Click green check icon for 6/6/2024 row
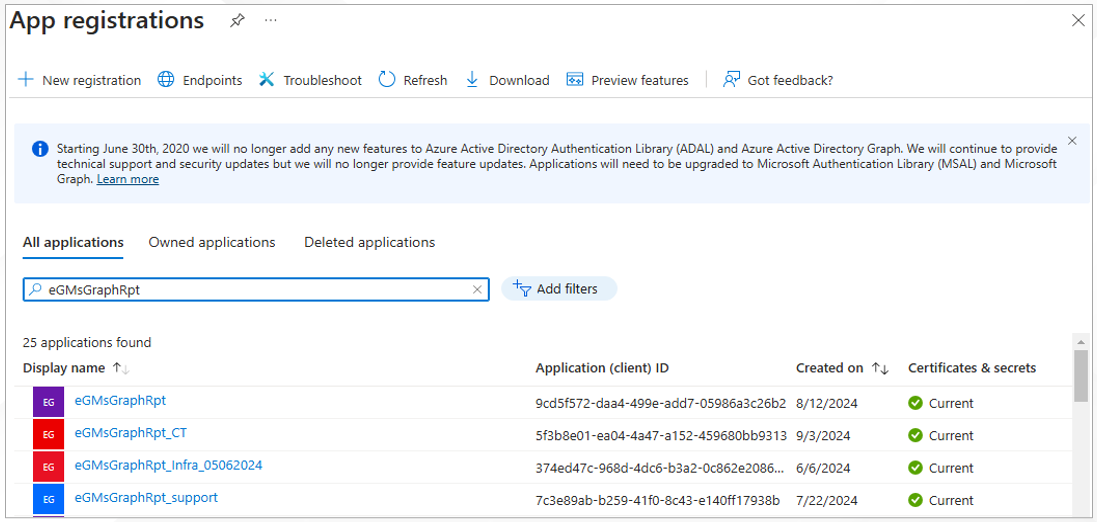Screen dimensions: 1097x522 (x=915, y=467)
